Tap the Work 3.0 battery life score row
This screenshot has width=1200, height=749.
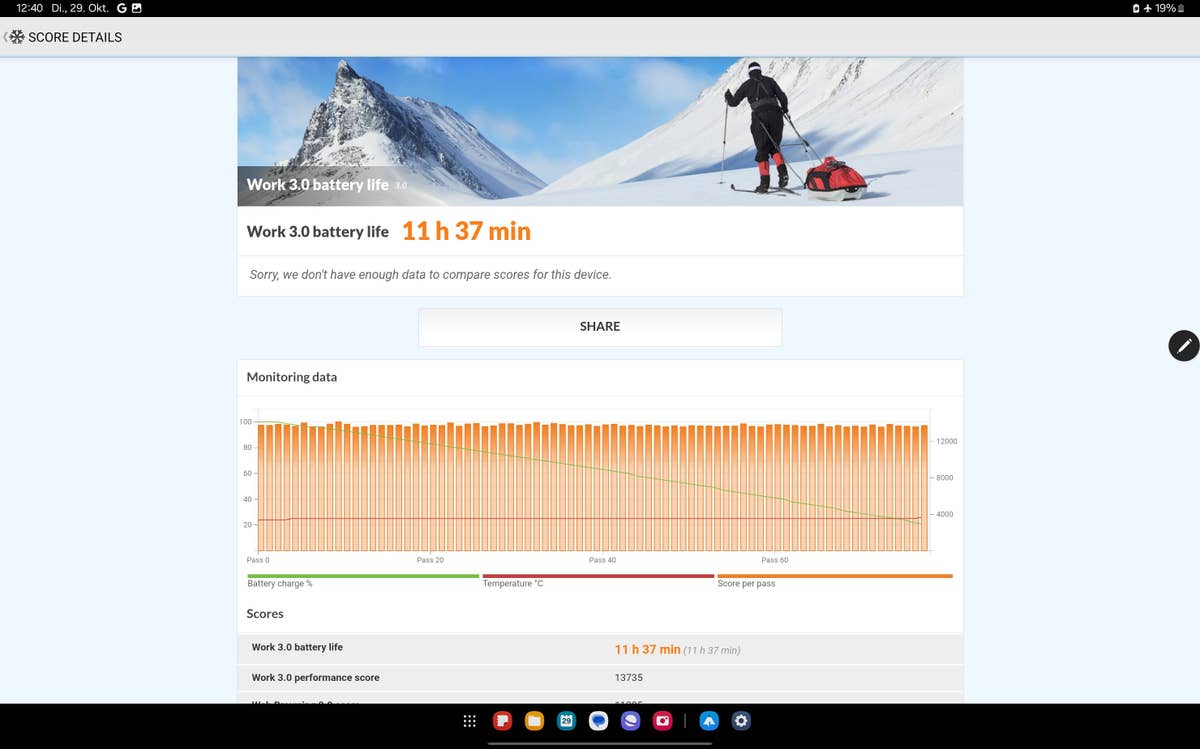pos(600,648)
